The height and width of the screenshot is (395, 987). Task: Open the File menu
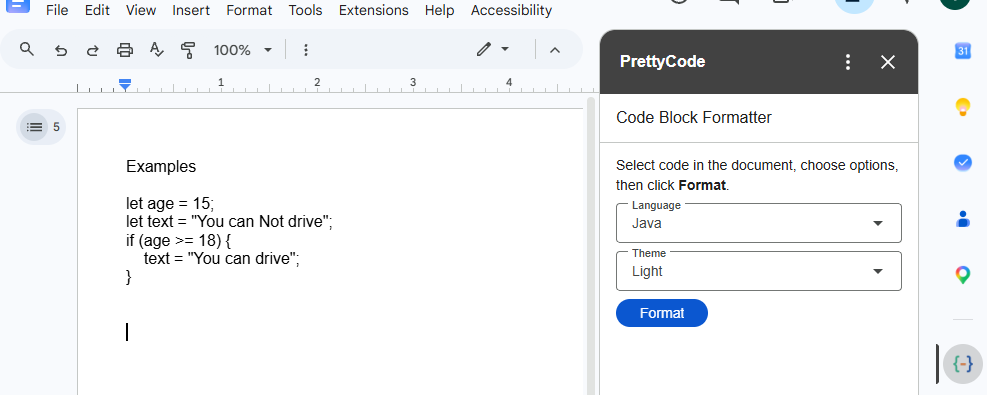(x=57, y=10)
